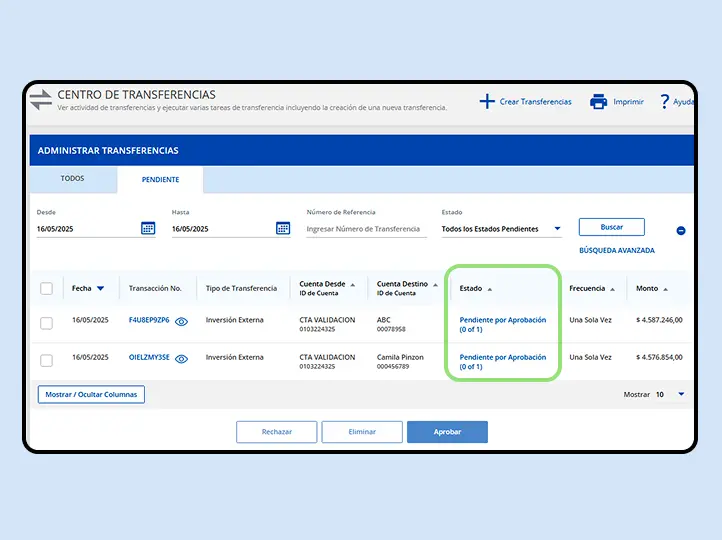View details eye icon for OIELZMY3SE
This screenshot has height=540, width=722.
click(x=181, y=359)
